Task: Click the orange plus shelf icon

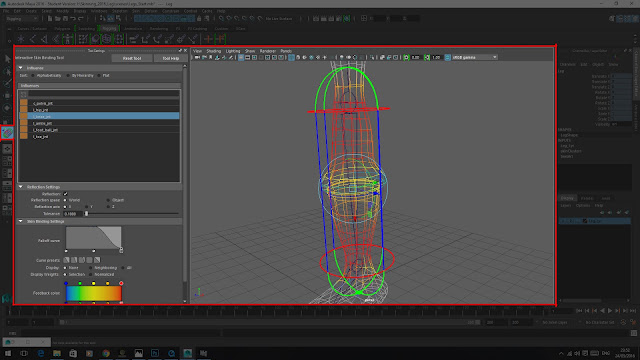Action: click(209, 39)
